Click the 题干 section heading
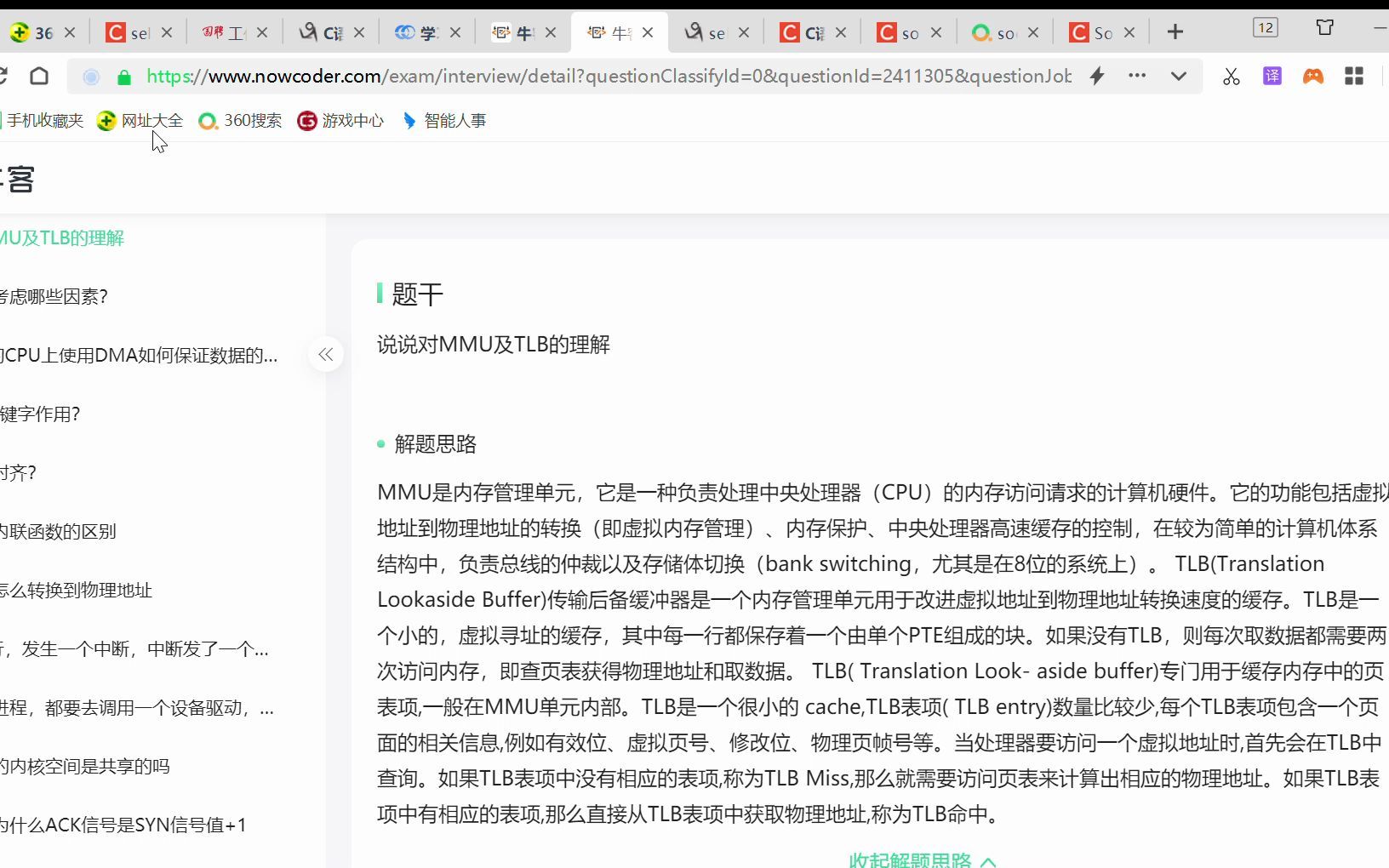 coord(418,294)
